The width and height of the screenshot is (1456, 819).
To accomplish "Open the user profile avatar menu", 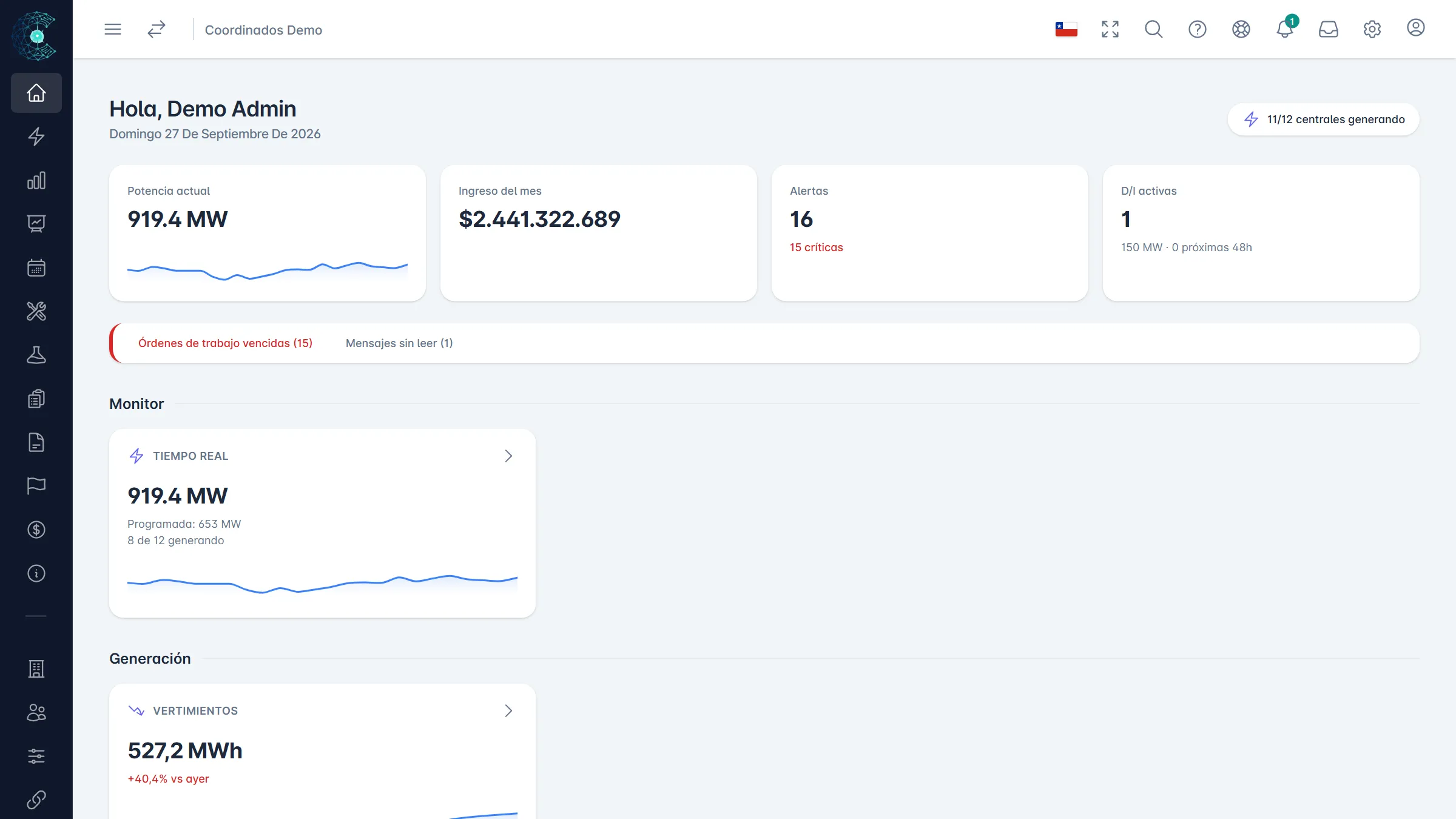I will [1416, 28].
